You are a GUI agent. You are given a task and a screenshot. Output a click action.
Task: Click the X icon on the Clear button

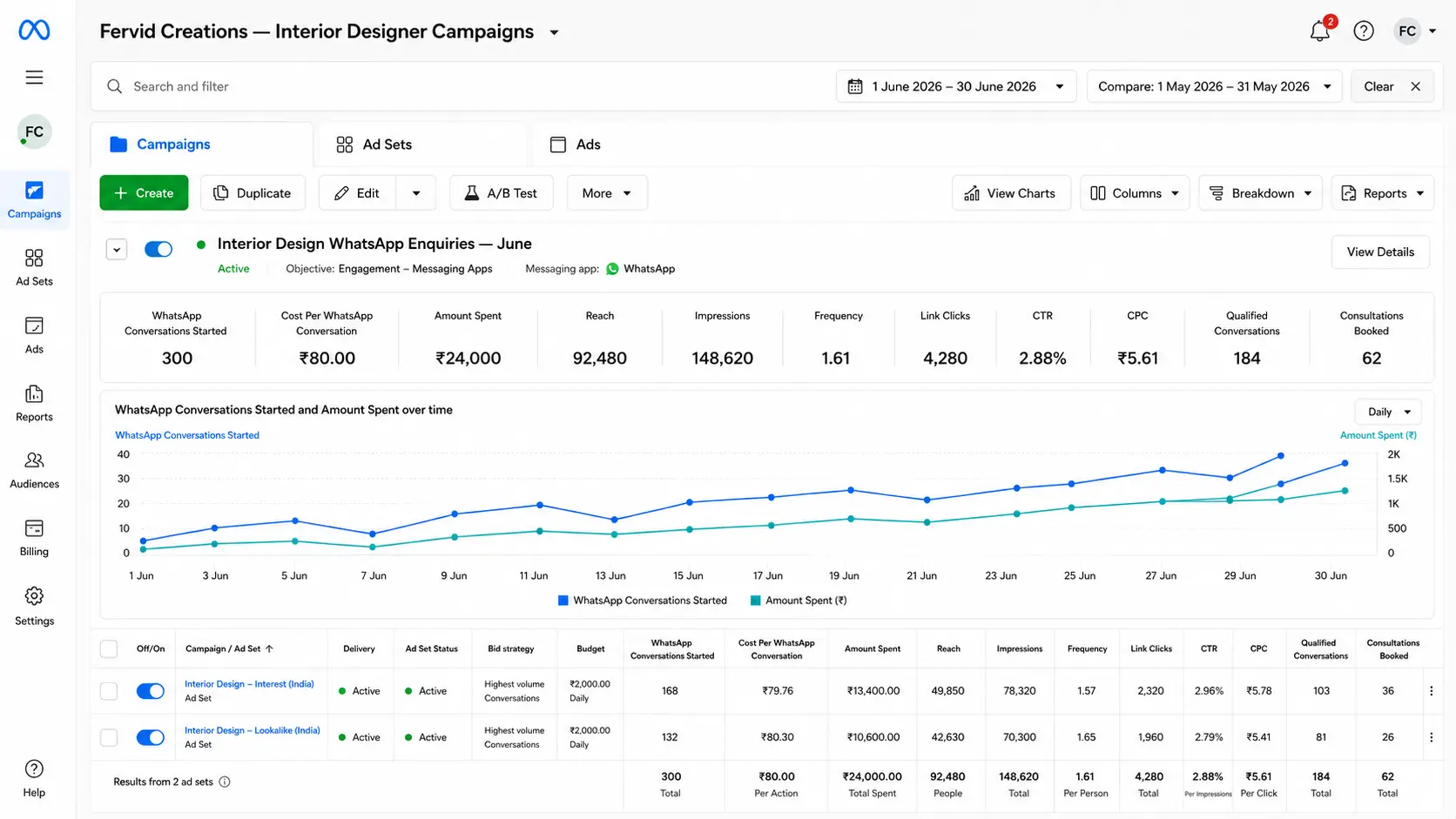pos(1416,86)
